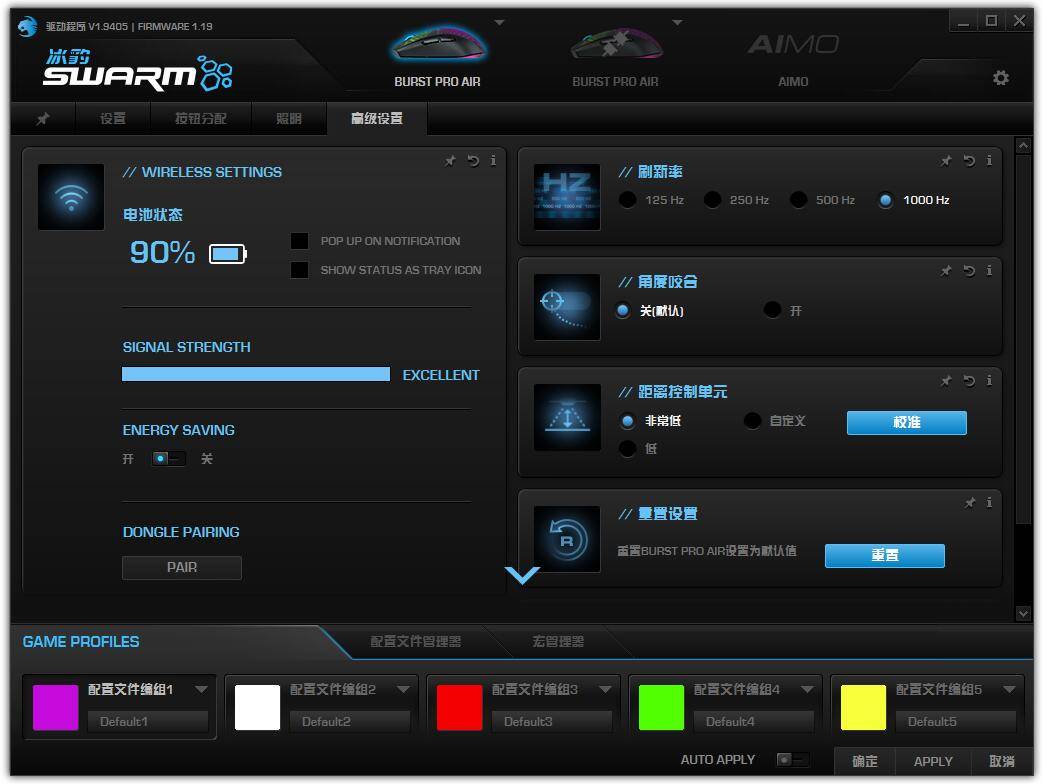Select 非常低 lift-off distance

coord(627,421)
